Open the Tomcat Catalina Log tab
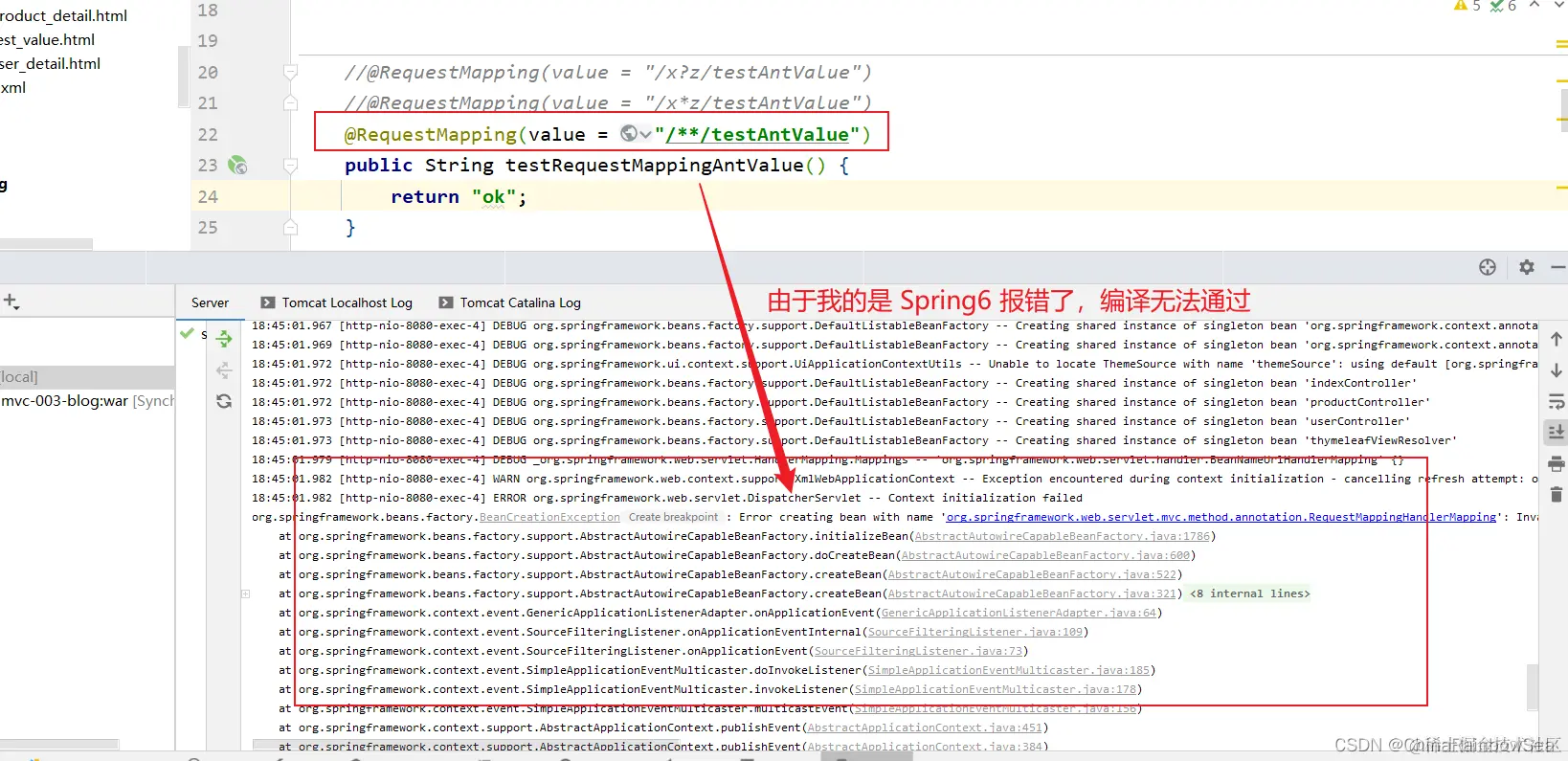 pyautogui.click(x=510, y=302)
